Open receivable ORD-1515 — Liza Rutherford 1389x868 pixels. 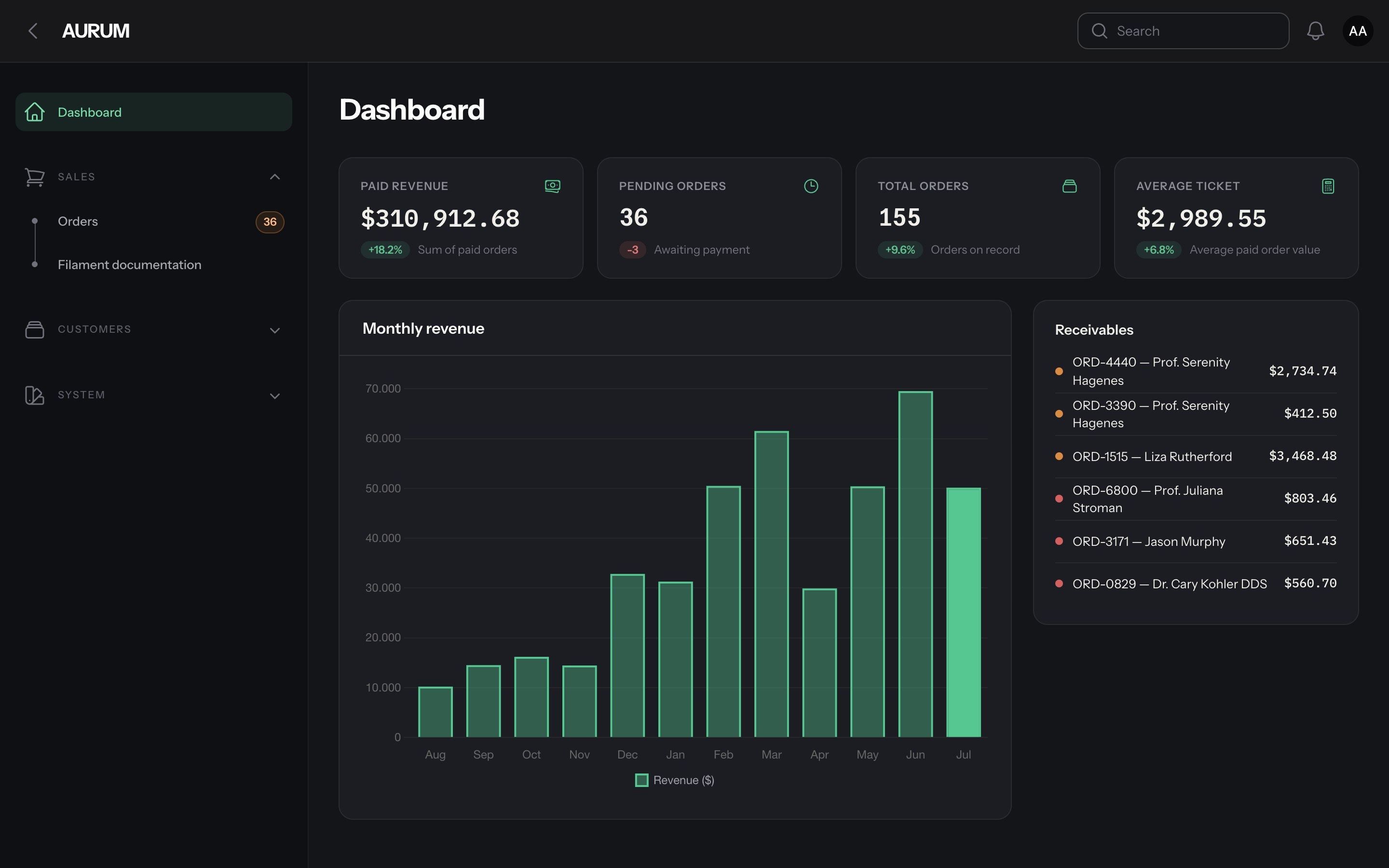click(1196, 456)
